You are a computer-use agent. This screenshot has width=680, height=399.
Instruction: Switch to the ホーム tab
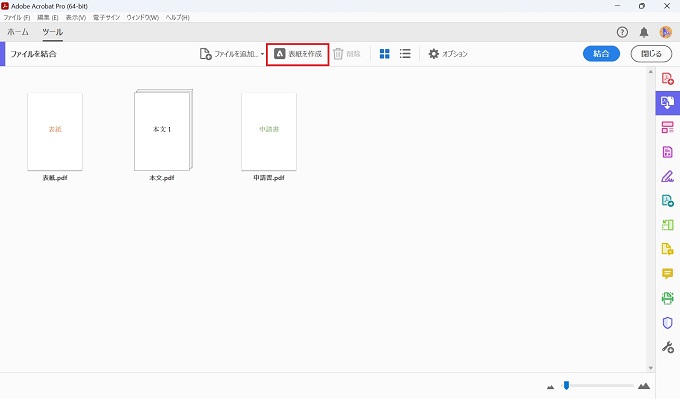[x=18, y=32]
